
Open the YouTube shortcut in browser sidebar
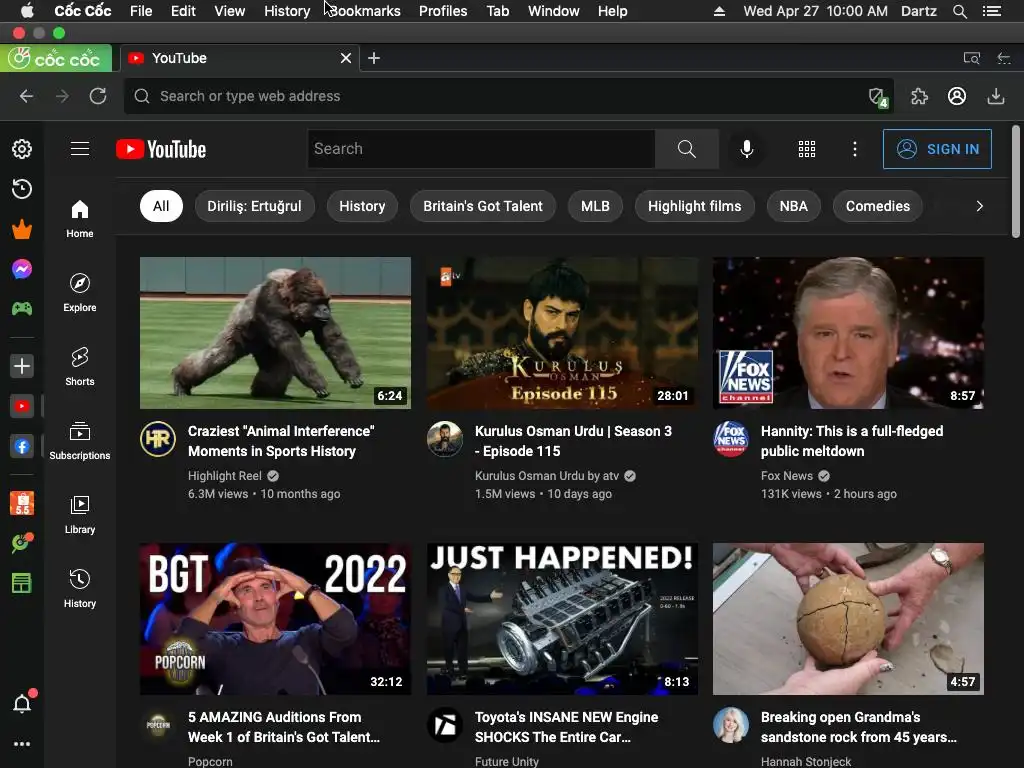[x=22, y=406]
